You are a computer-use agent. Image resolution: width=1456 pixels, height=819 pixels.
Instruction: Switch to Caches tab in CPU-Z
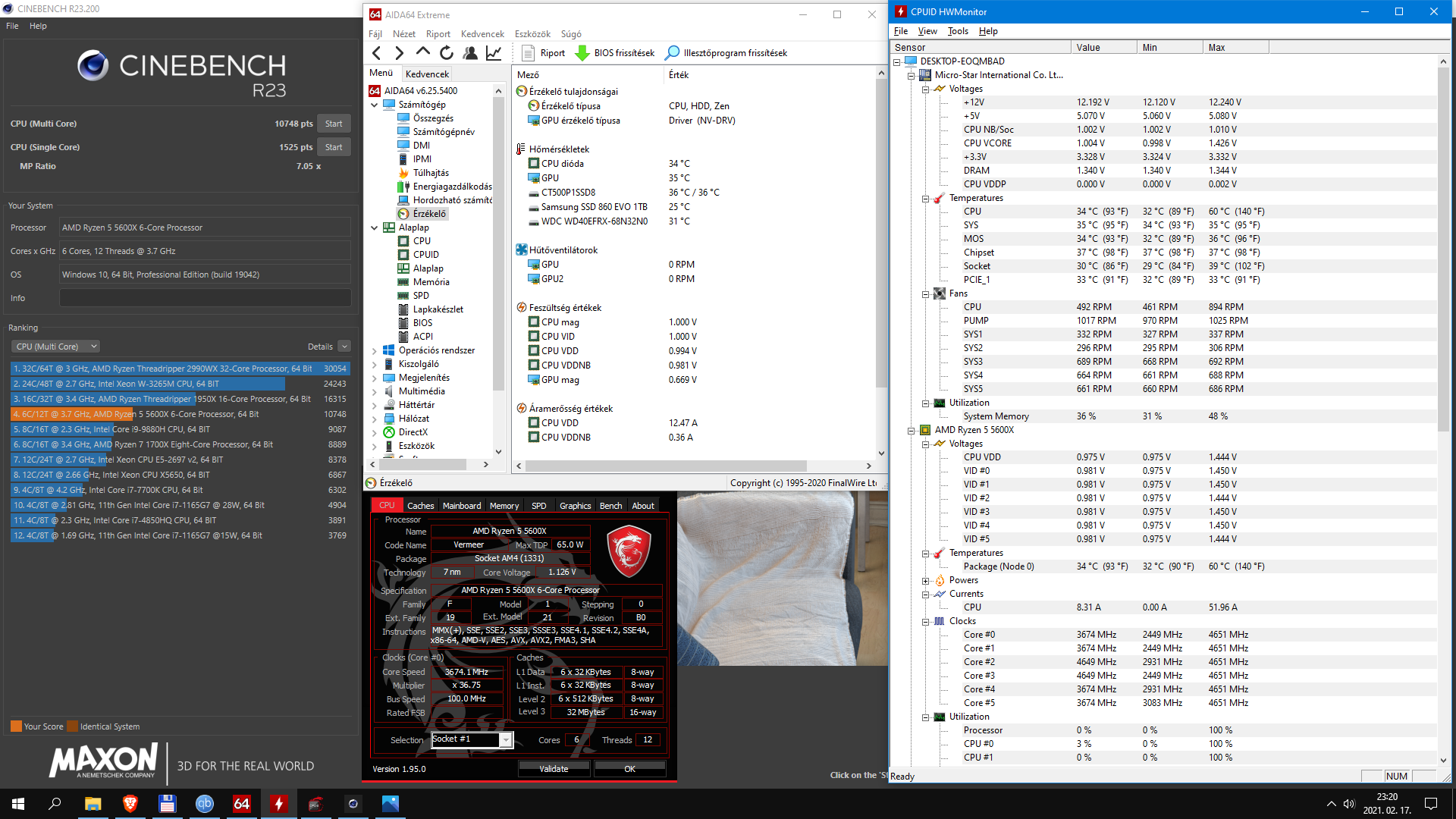(420, 506)
